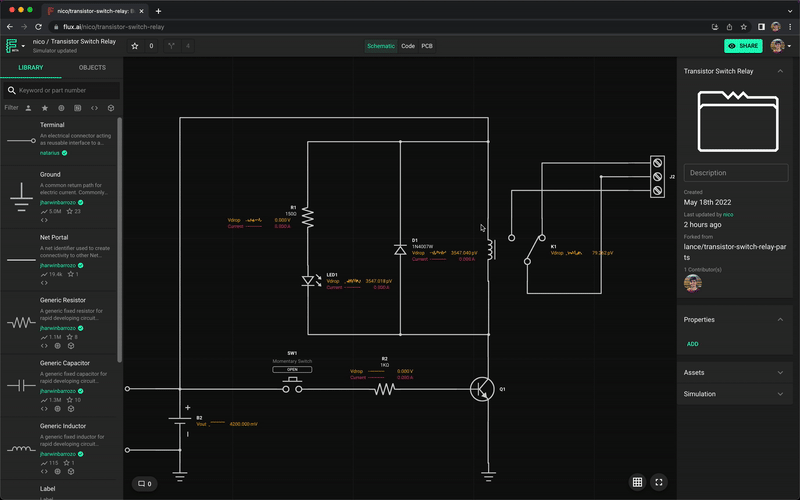Click the Generic Resistor symbol thumbnail
Screen dimensions: 800x500
21,322
